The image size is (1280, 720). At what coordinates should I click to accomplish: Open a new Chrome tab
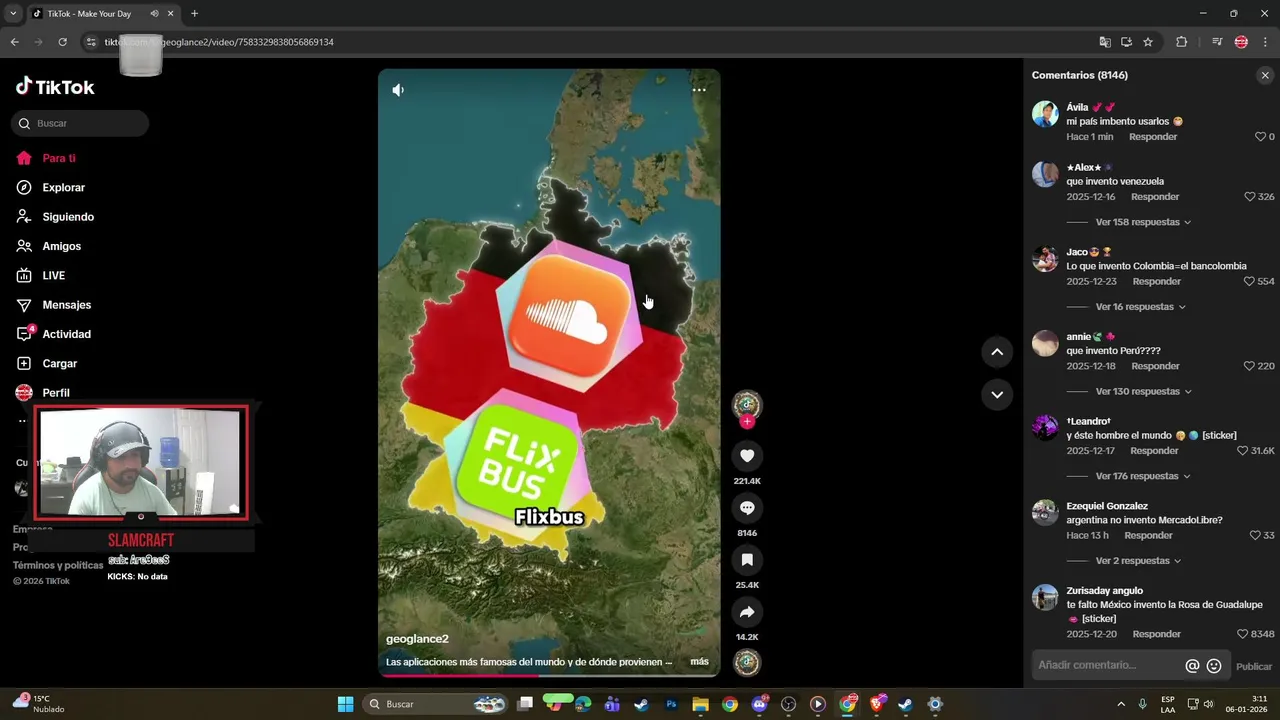(x=194, y=13)
